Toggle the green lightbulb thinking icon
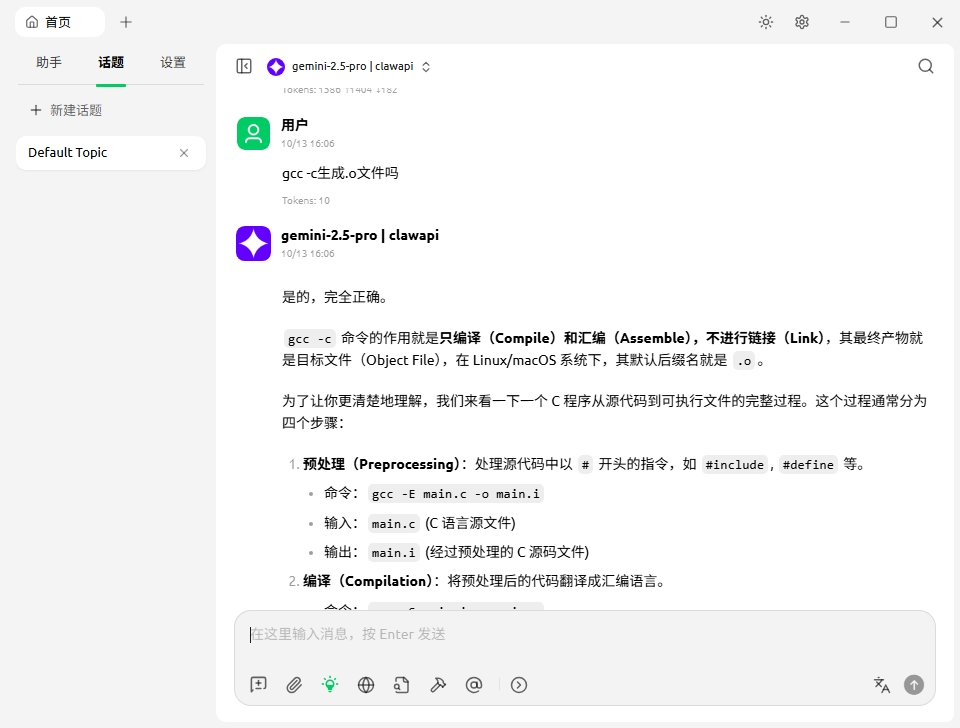960x728 pixels. 330,685
